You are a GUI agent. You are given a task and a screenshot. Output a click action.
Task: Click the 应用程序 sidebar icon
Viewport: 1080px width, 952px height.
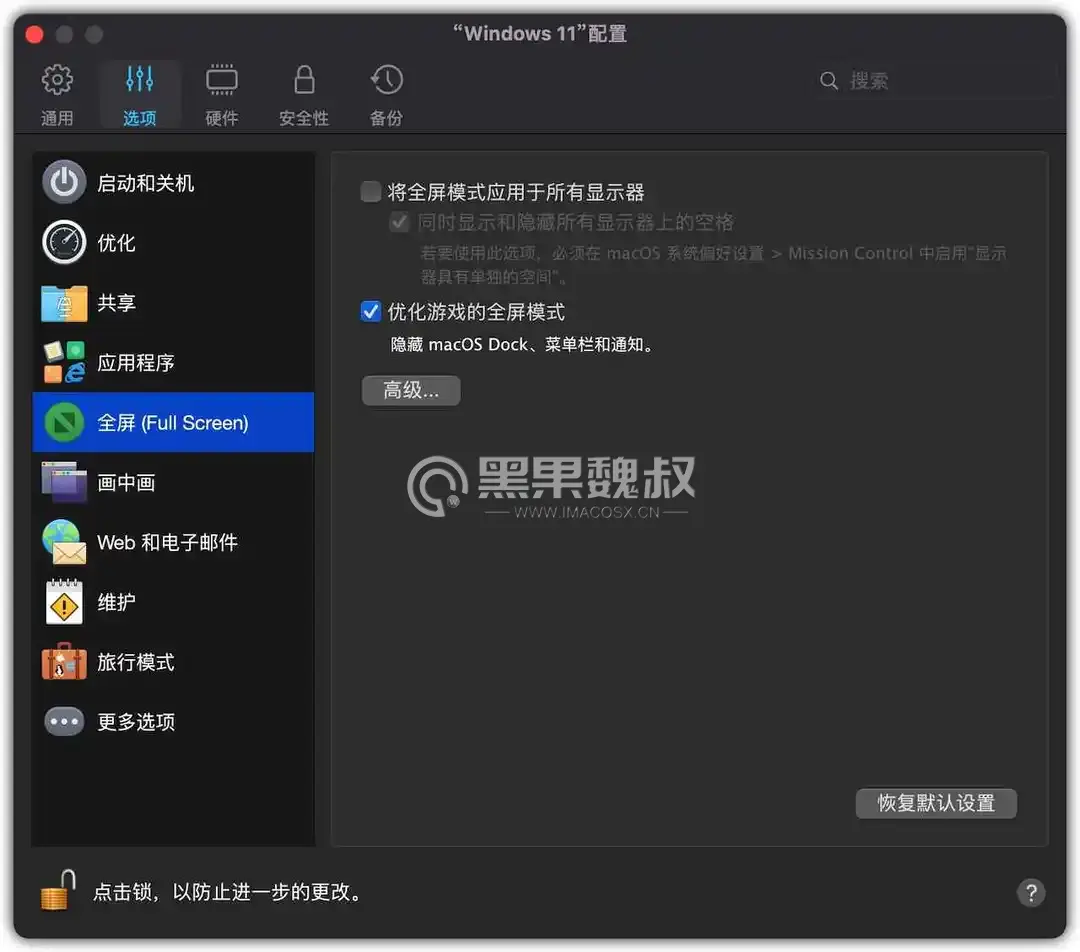point(63,362)
